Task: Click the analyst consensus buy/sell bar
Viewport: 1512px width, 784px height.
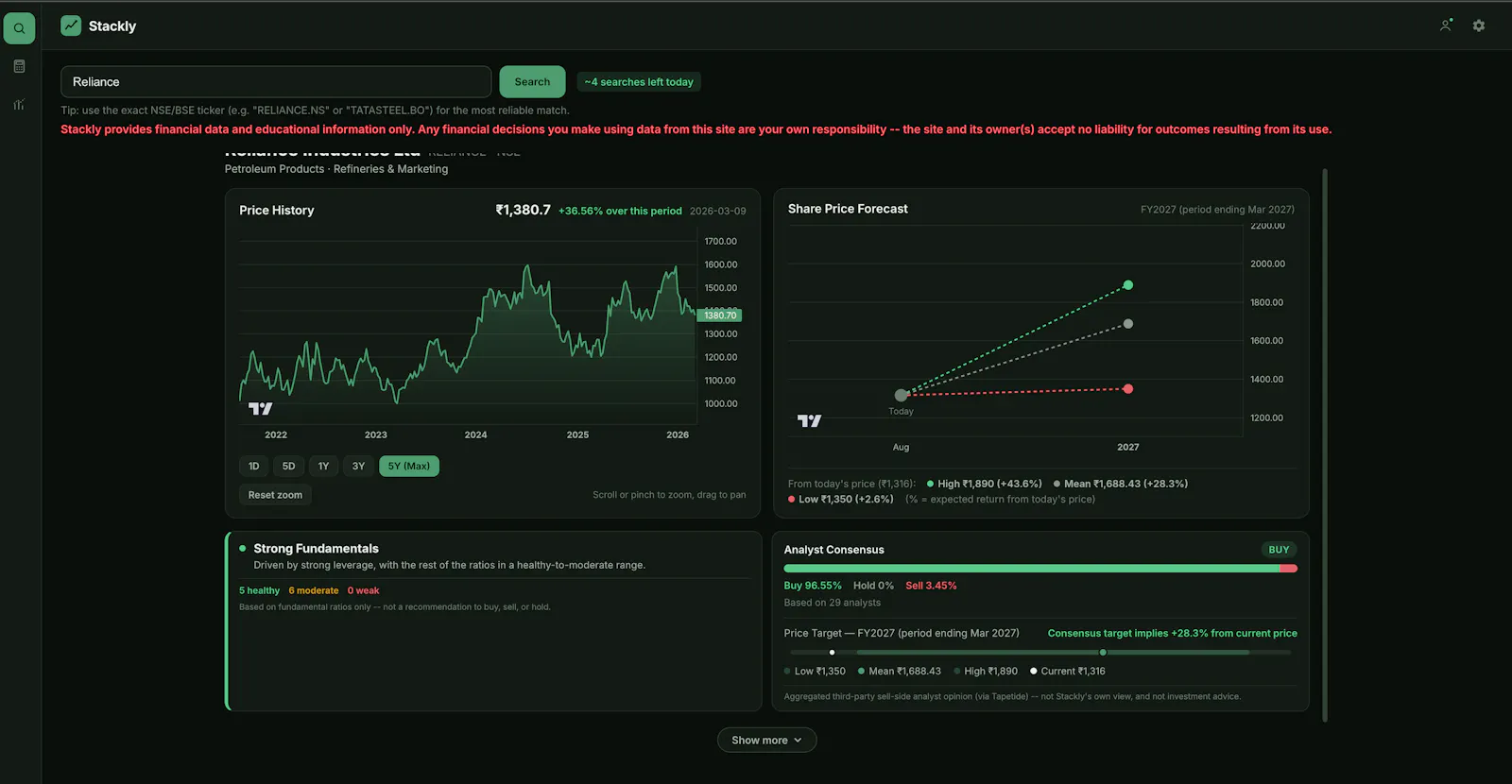Action: coord(1040,569)
